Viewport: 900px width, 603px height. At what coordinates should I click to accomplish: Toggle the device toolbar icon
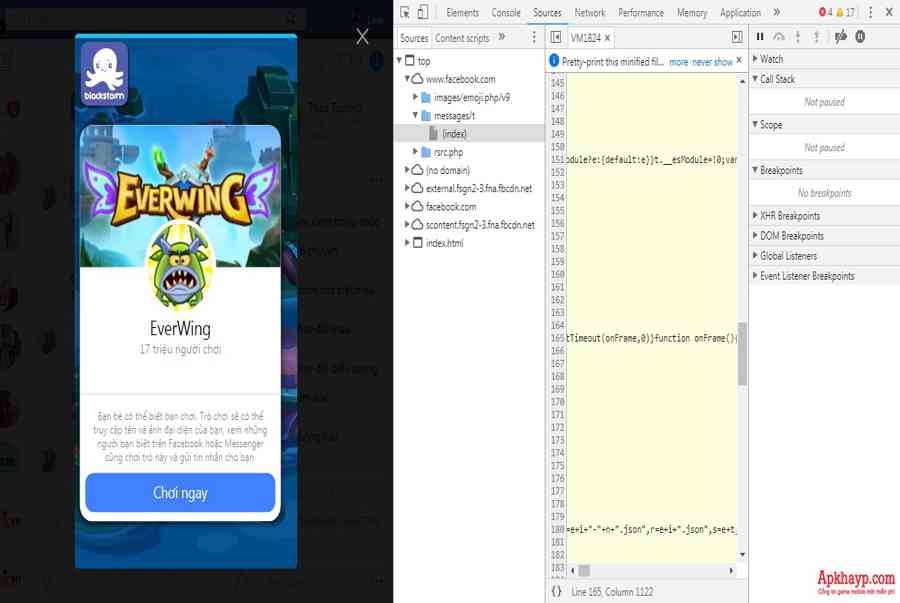coord(422,12)
